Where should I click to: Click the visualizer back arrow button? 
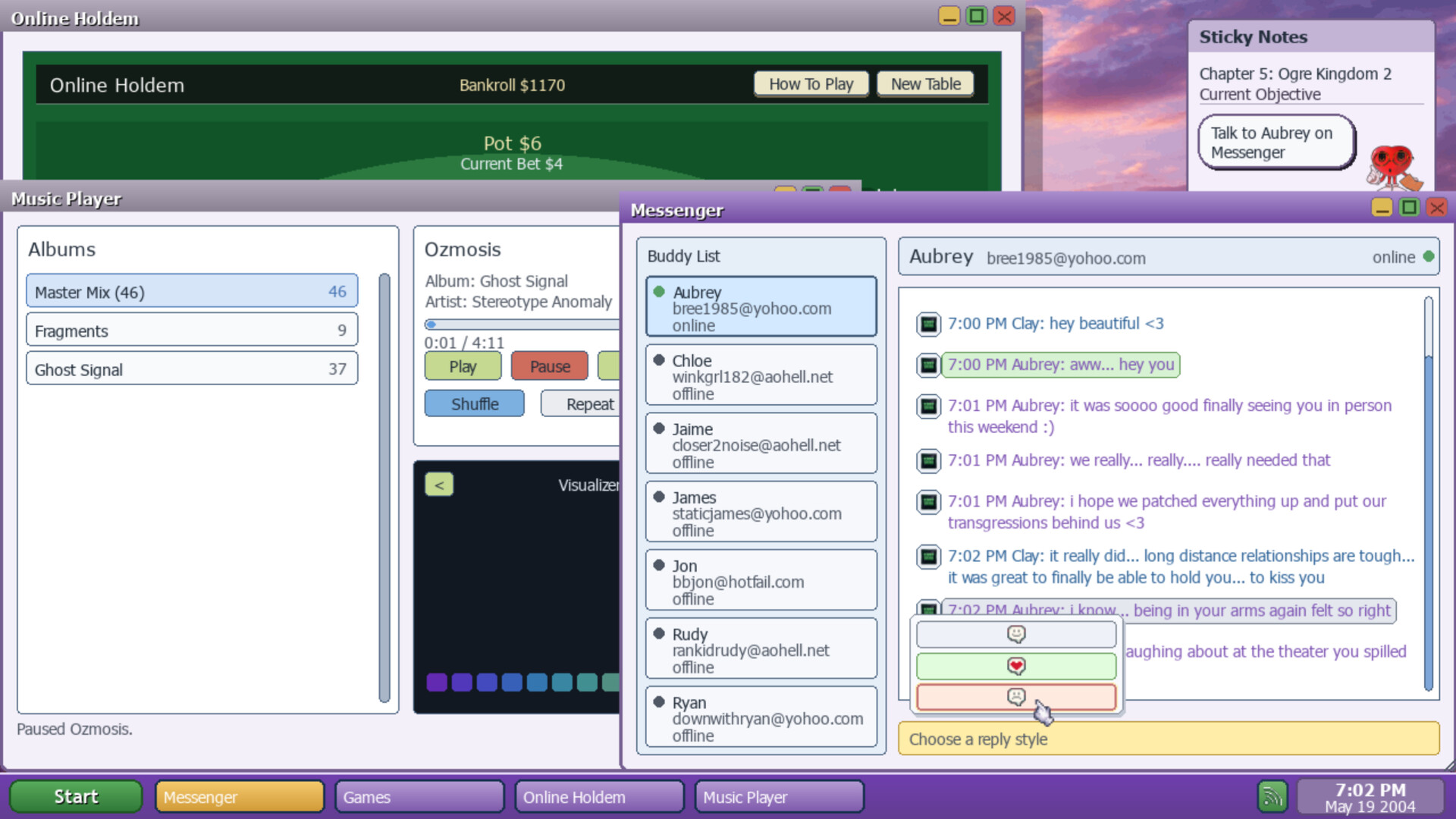[439, 485]
